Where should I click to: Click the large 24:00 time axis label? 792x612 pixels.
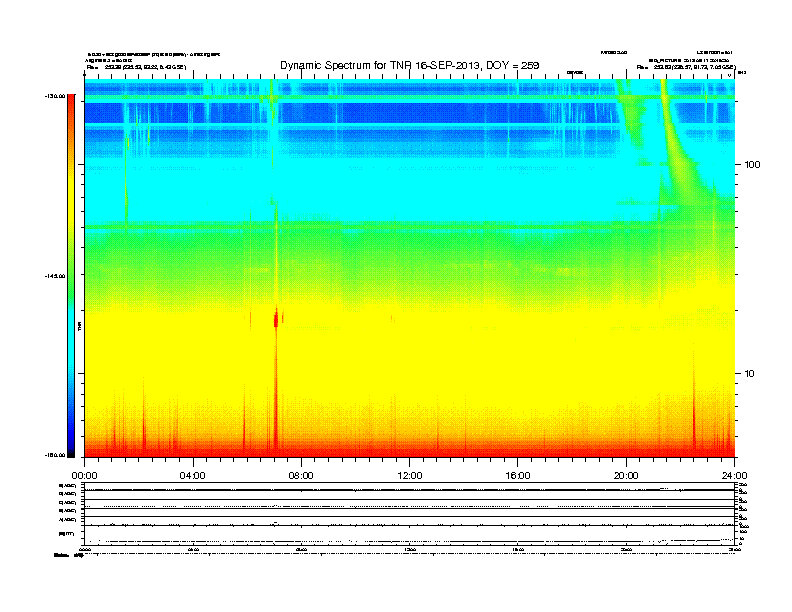click(734, 476)
